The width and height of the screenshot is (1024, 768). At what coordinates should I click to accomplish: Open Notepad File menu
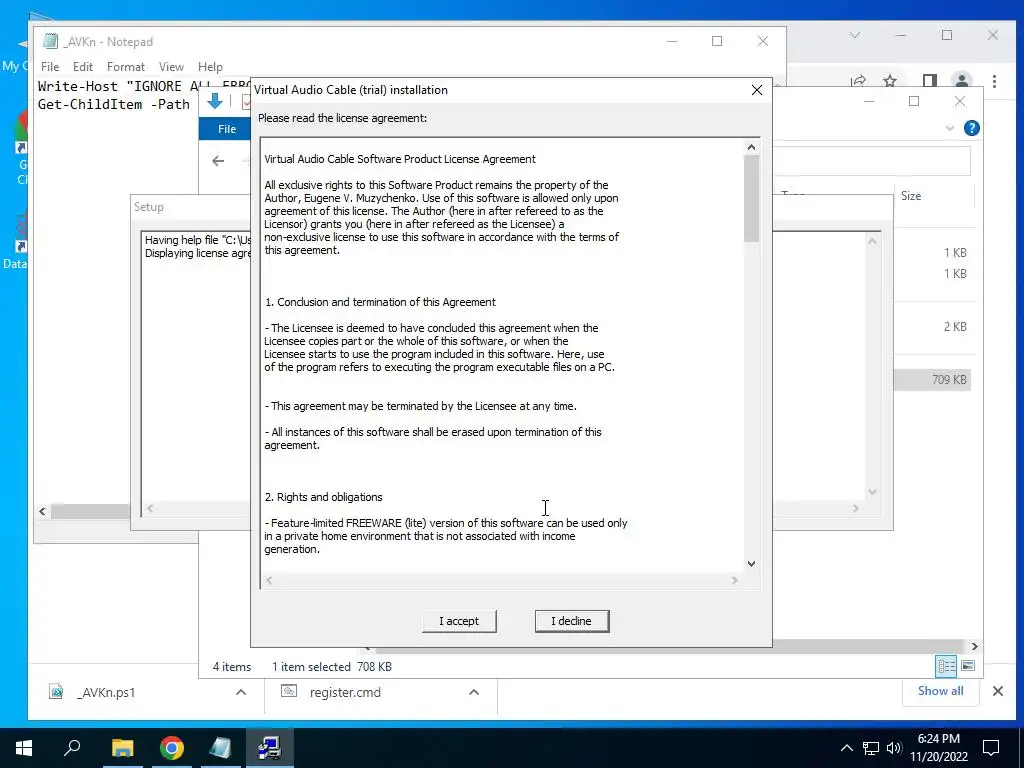[x=50, y=67]
